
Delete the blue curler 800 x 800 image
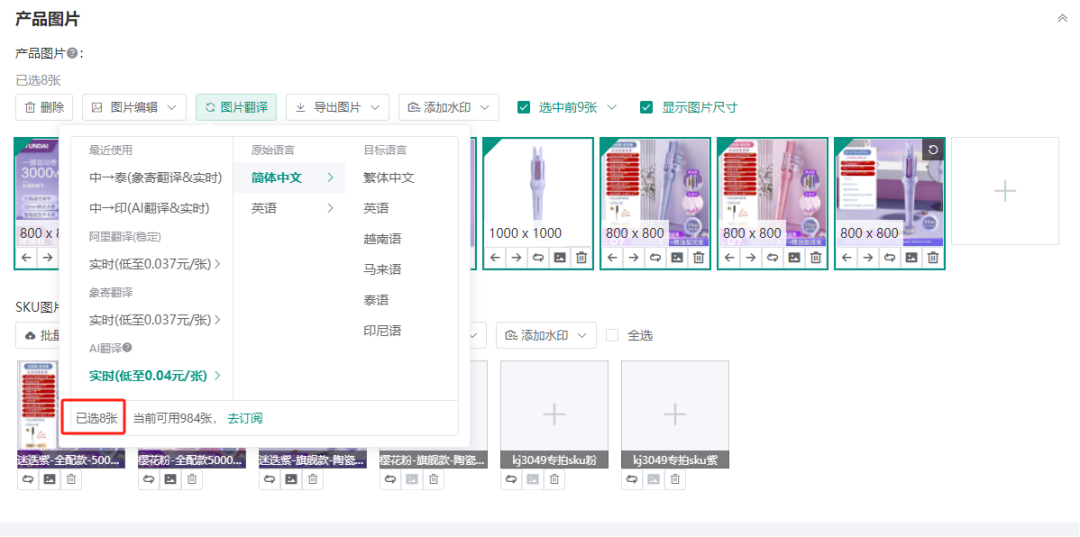tap(698, 257)
